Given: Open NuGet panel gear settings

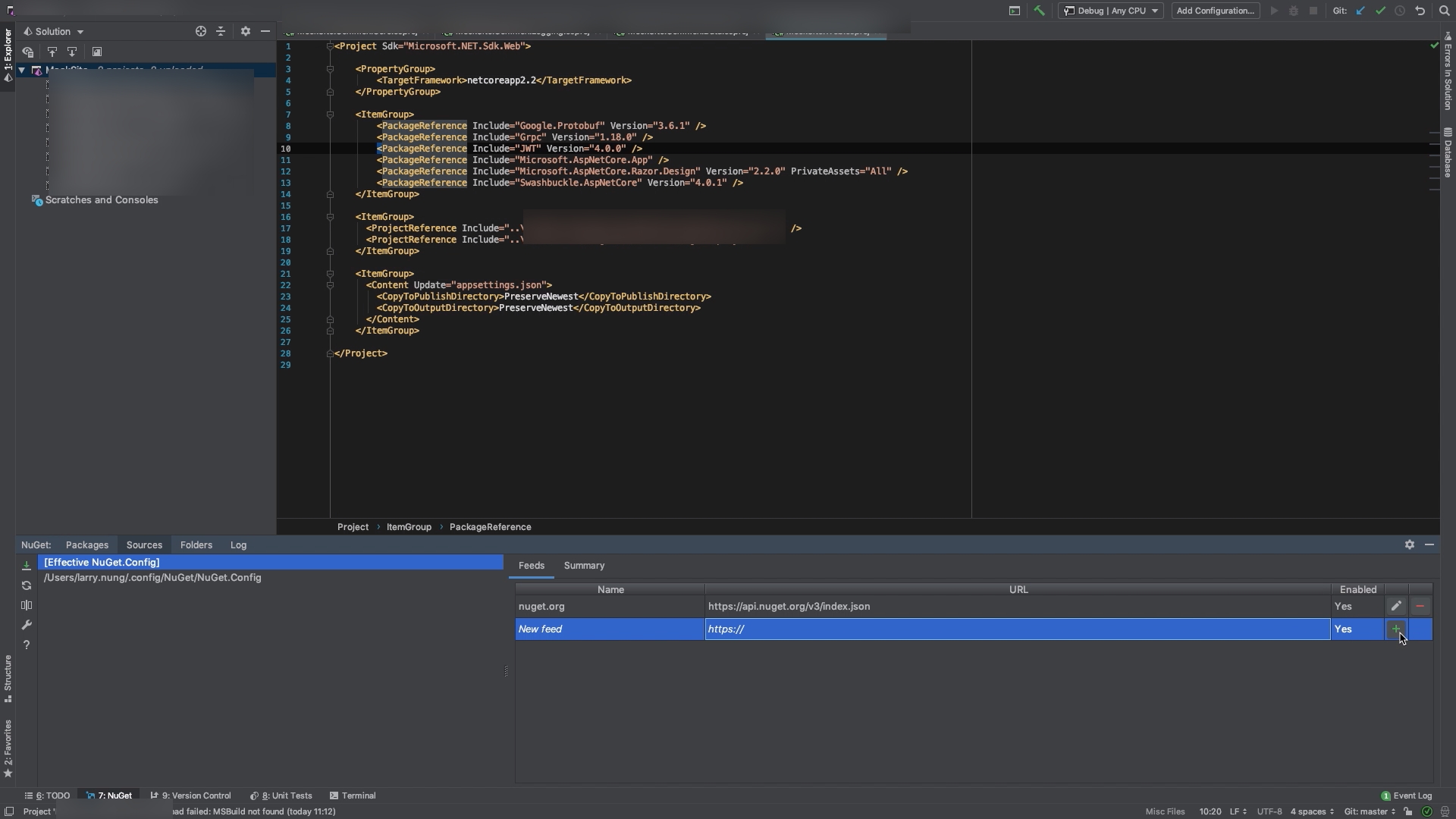Looking at the screenshot, I should click(x=1409, y=544).
